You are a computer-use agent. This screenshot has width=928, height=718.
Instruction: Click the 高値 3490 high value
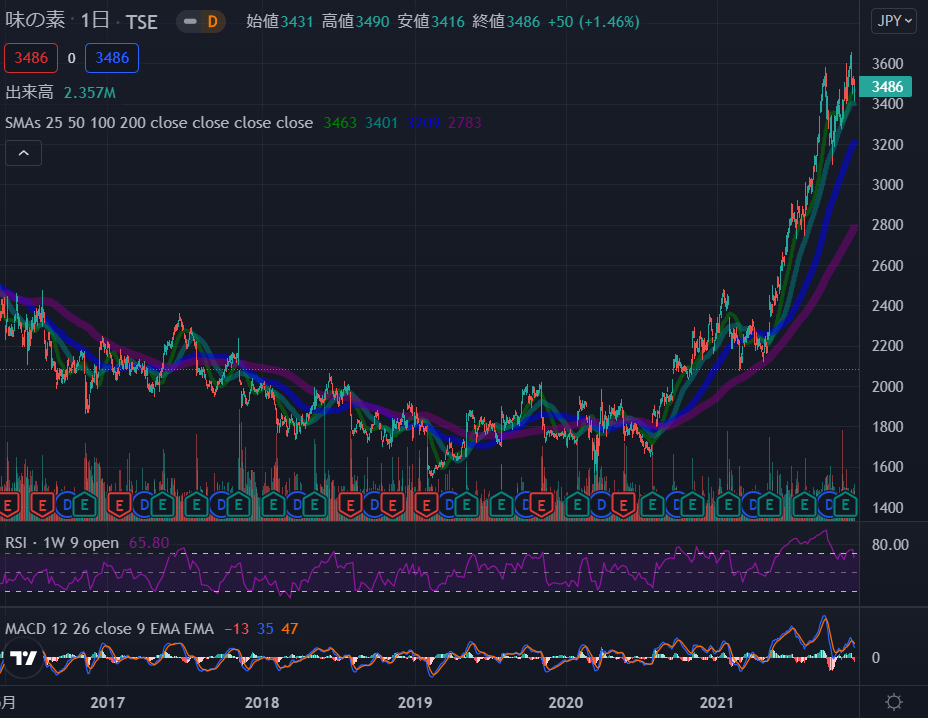[356, 22]
